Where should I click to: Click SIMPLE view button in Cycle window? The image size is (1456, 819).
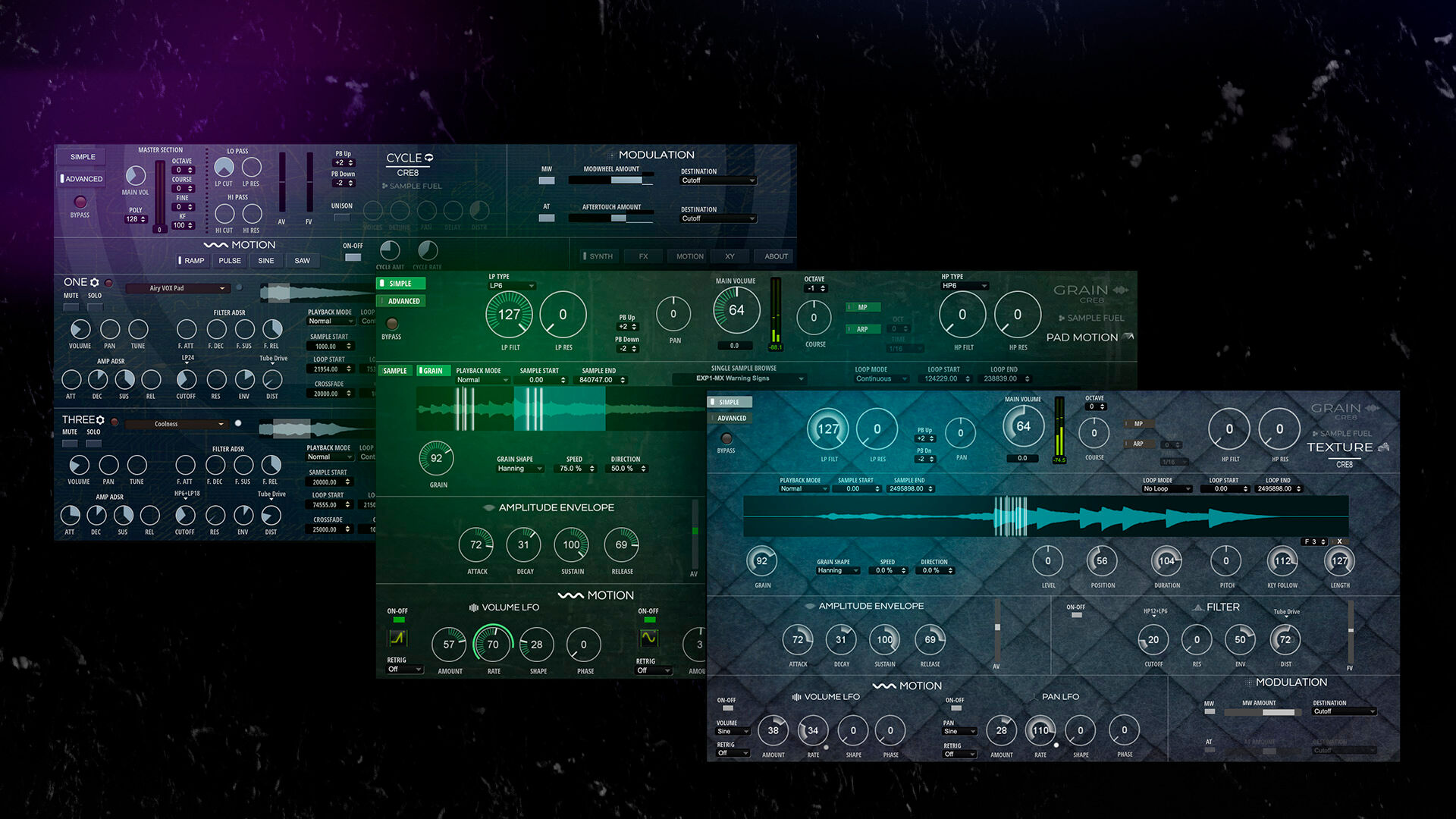[83, 157]
